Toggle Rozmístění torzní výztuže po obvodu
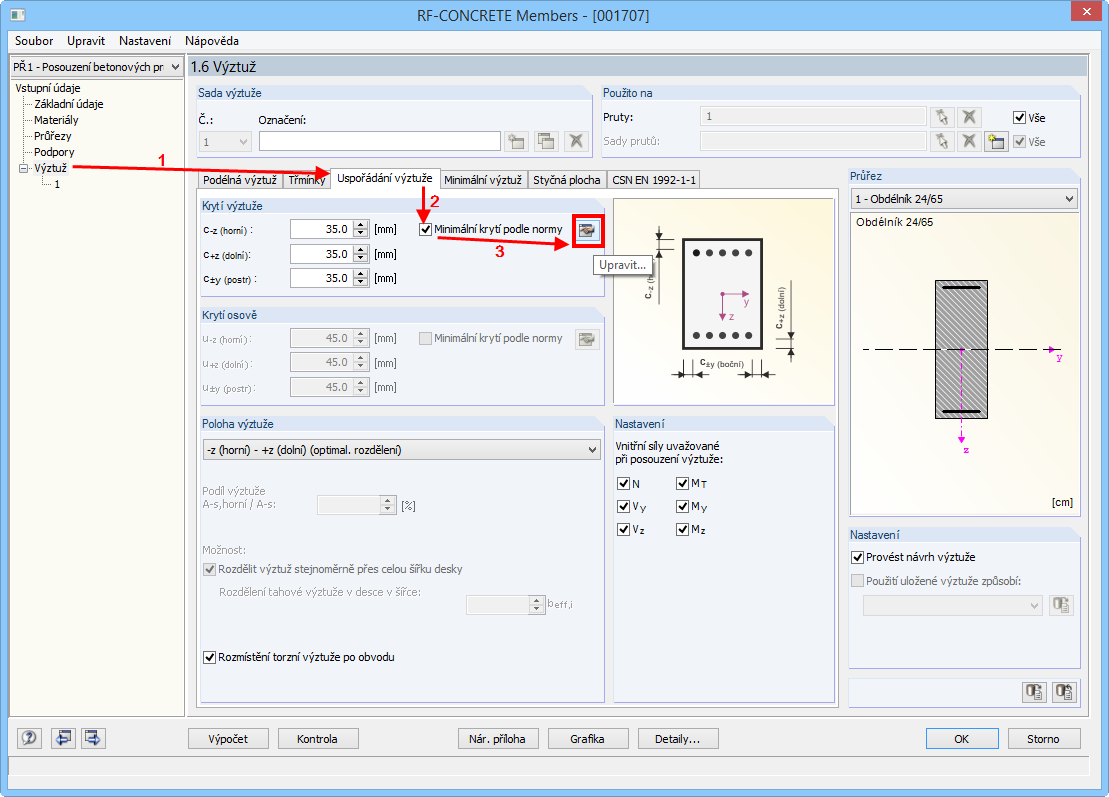Image resolution: width=1109 pixels, height=797 pixels. click(209, 658)
